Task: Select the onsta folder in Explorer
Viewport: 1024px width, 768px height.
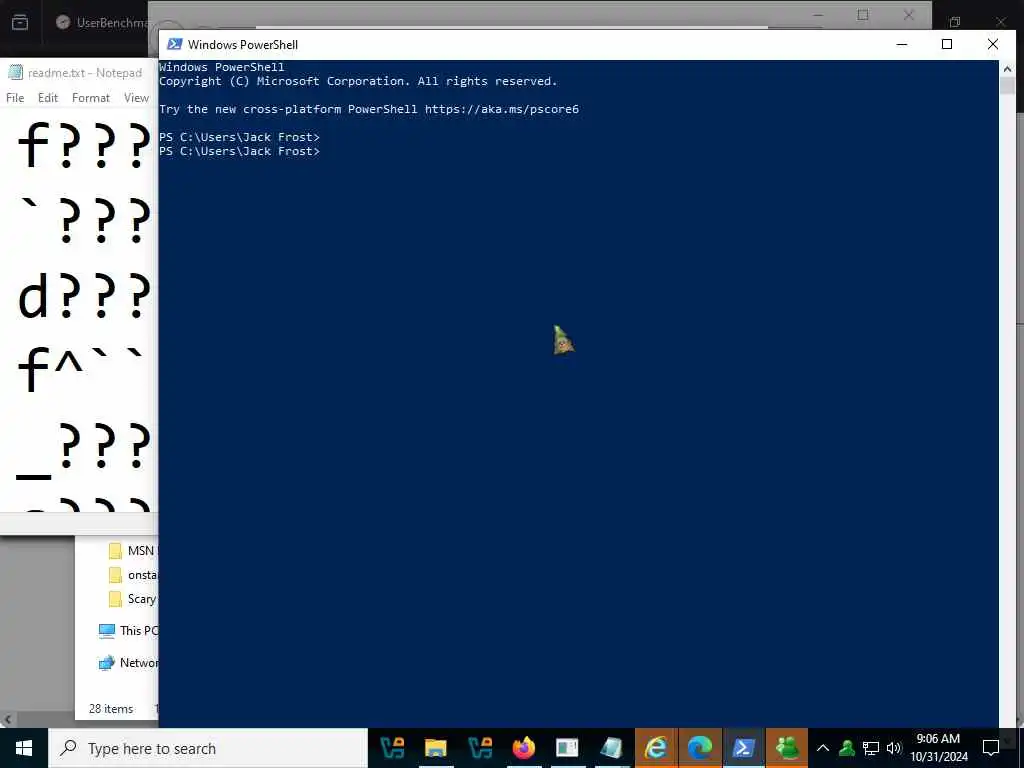Action: point(133,575)
